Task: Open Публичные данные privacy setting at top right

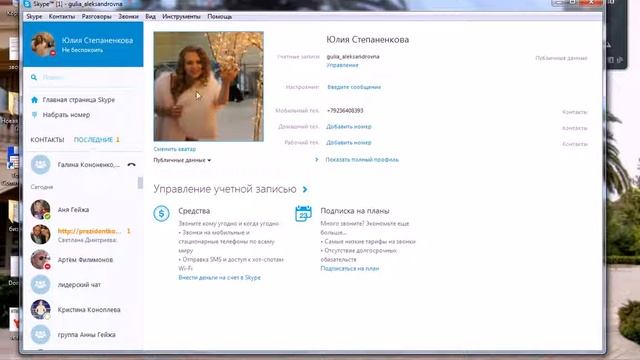Action: click(x=561, y=58)
